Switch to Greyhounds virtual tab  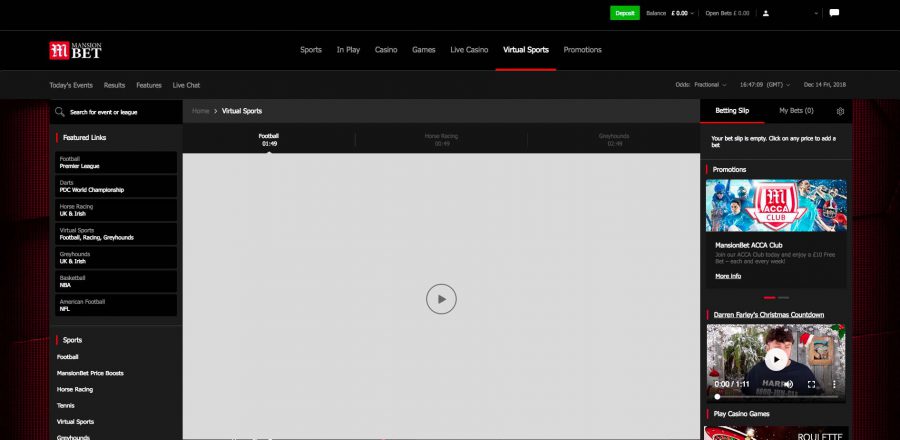pos(614,139)
